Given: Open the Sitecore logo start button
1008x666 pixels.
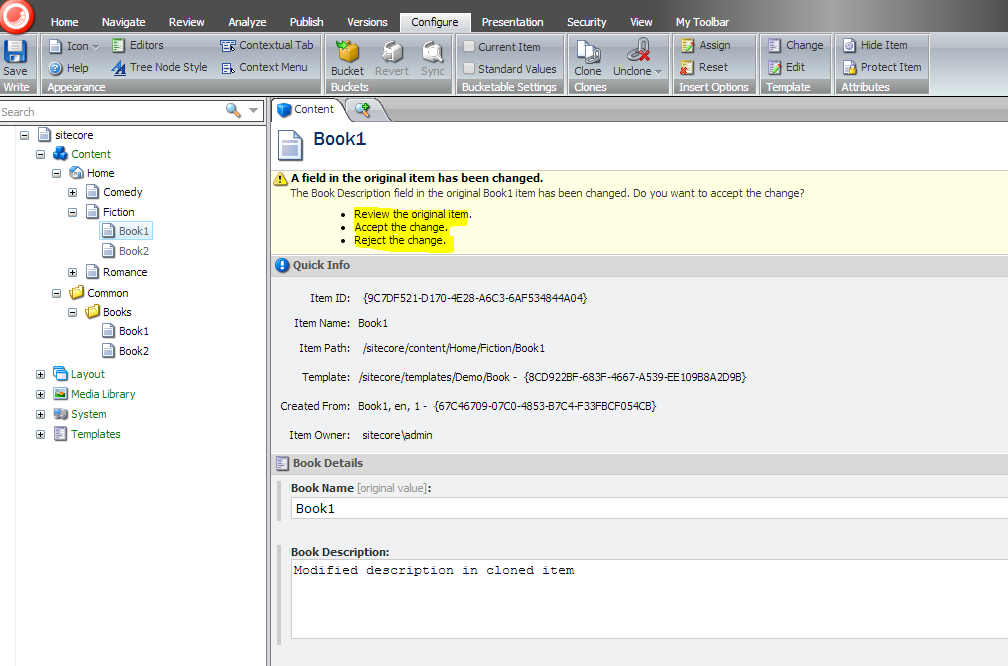Looking at the screenshot, I should 16,16.
